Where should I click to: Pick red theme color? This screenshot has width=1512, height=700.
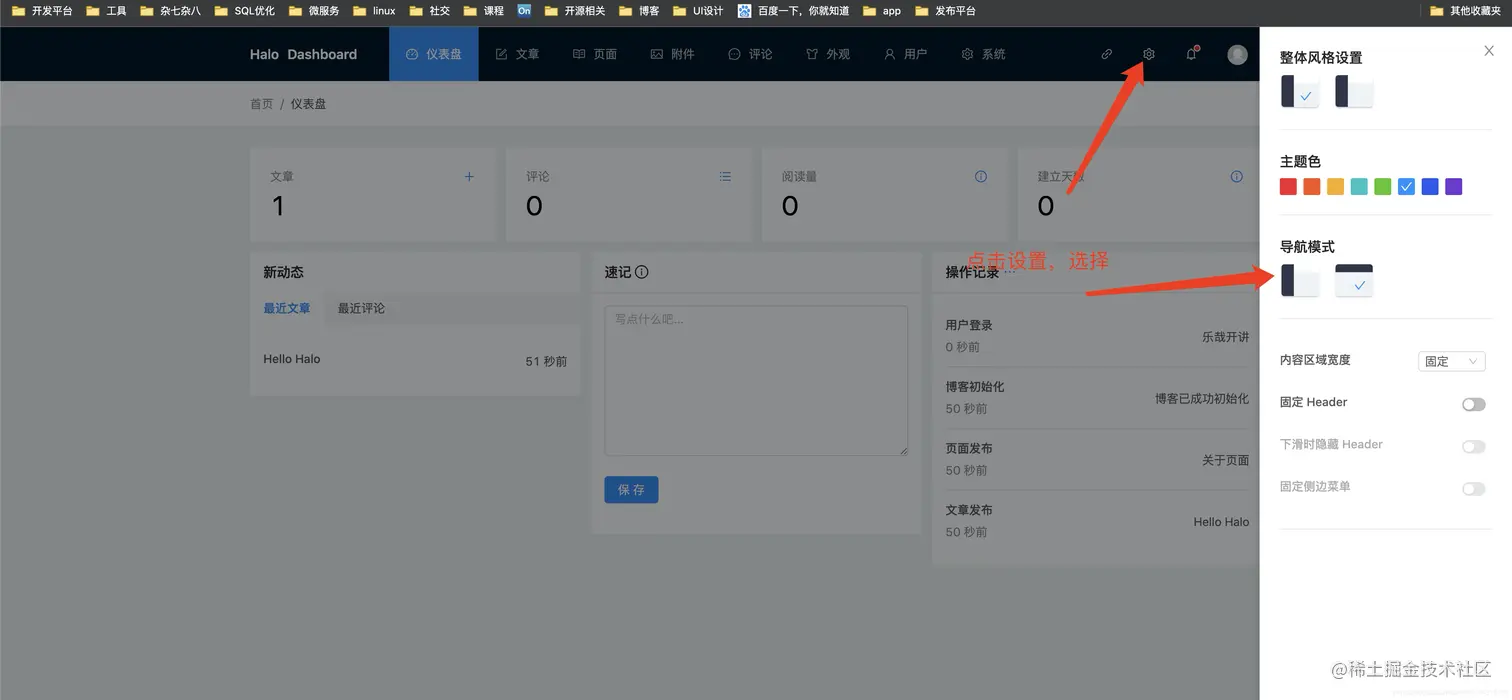(1288, 186)
